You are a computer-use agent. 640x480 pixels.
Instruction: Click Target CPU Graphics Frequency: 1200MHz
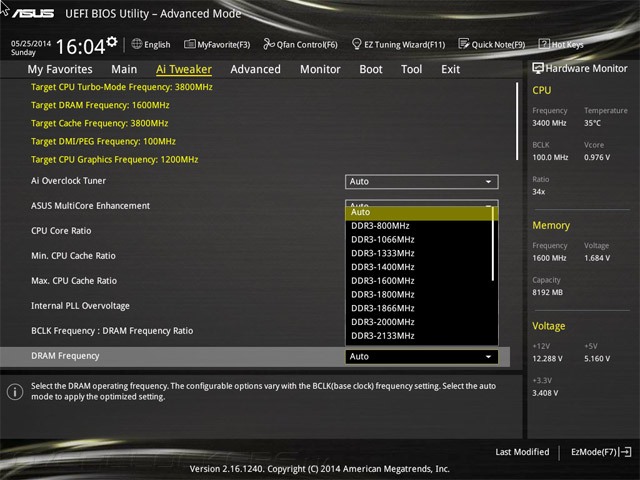[x=115, y=160]
